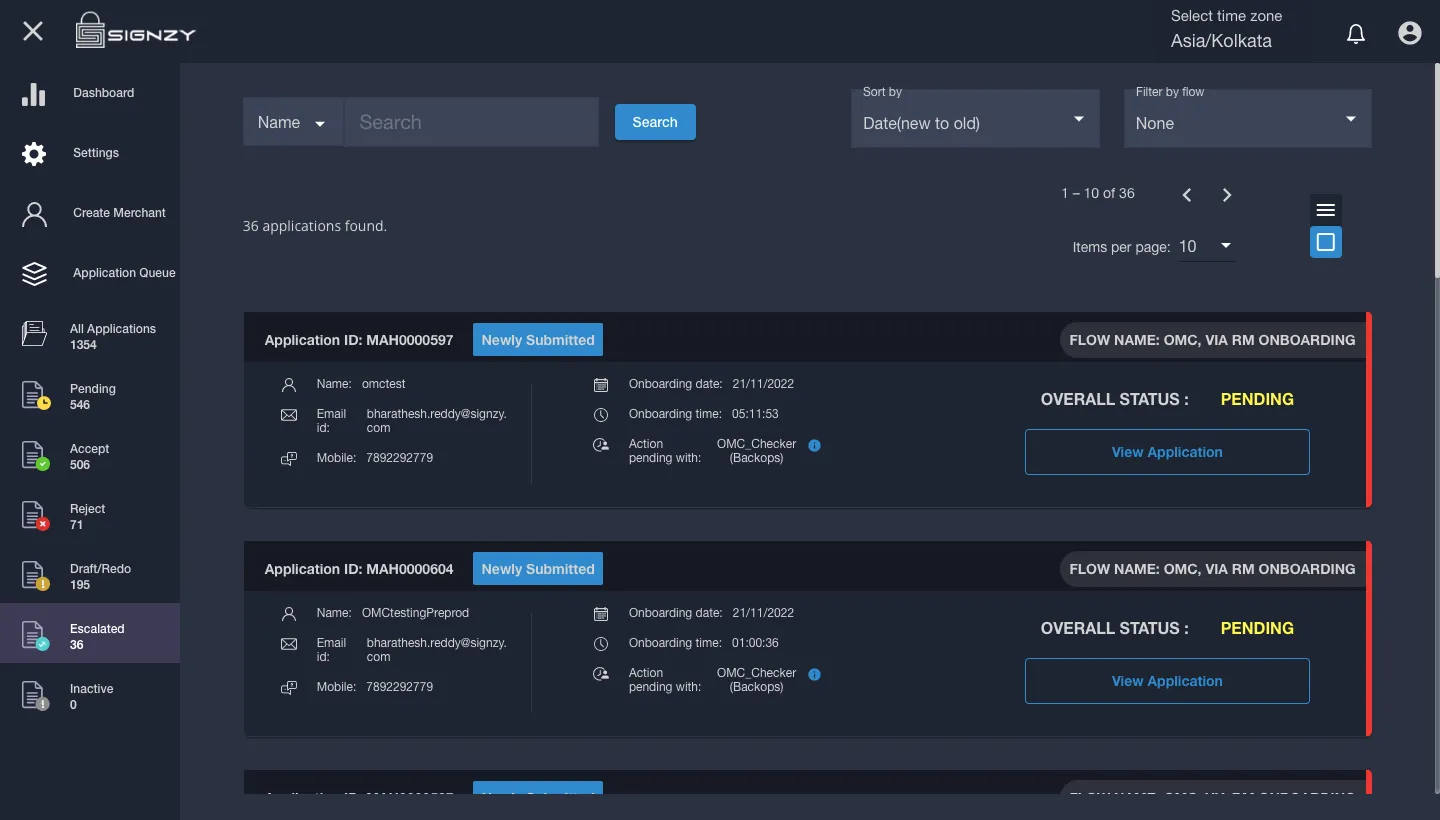Click the Create Merchant person icon
This screenshot has height=820, width=1440.
pyautogui.click(x=34, y=214)
